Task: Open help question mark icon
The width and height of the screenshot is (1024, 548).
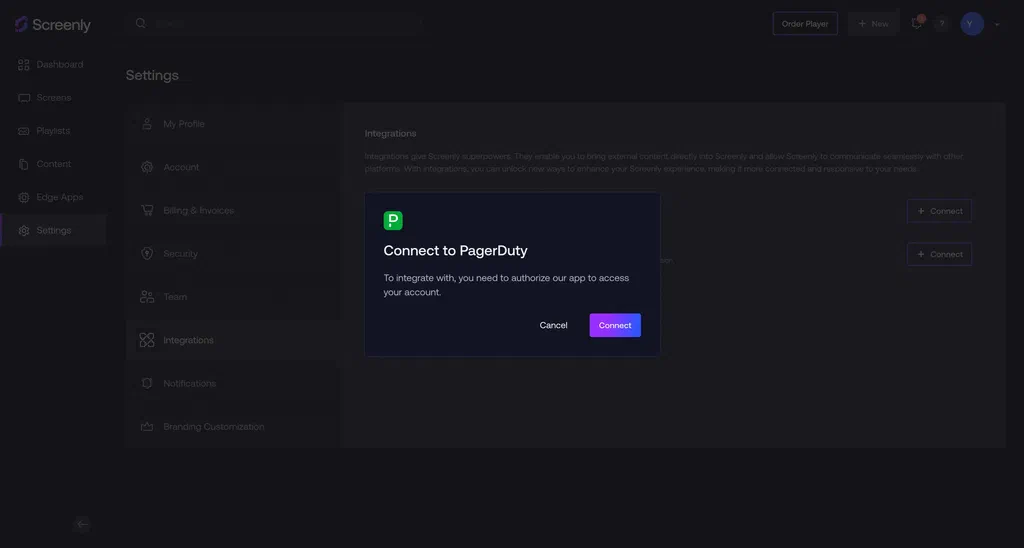Action: 941,24
